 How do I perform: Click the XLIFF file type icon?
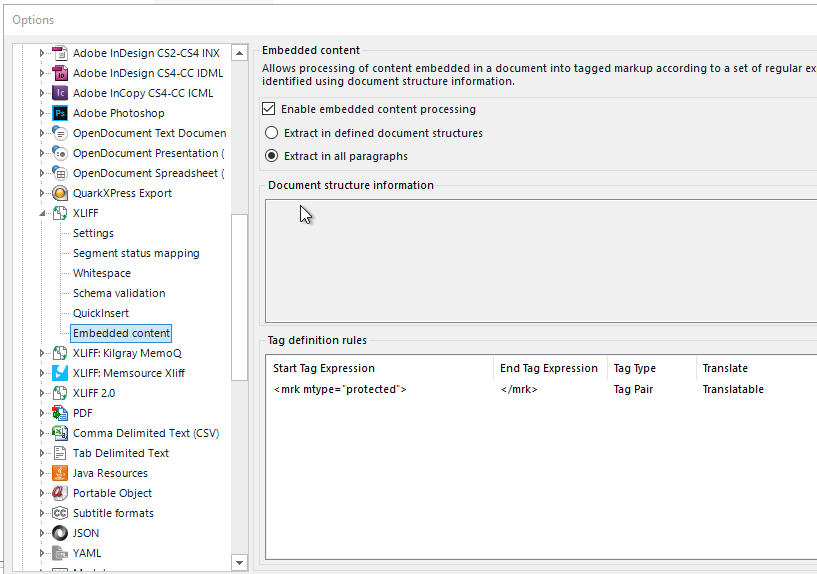tap(60, 213)
